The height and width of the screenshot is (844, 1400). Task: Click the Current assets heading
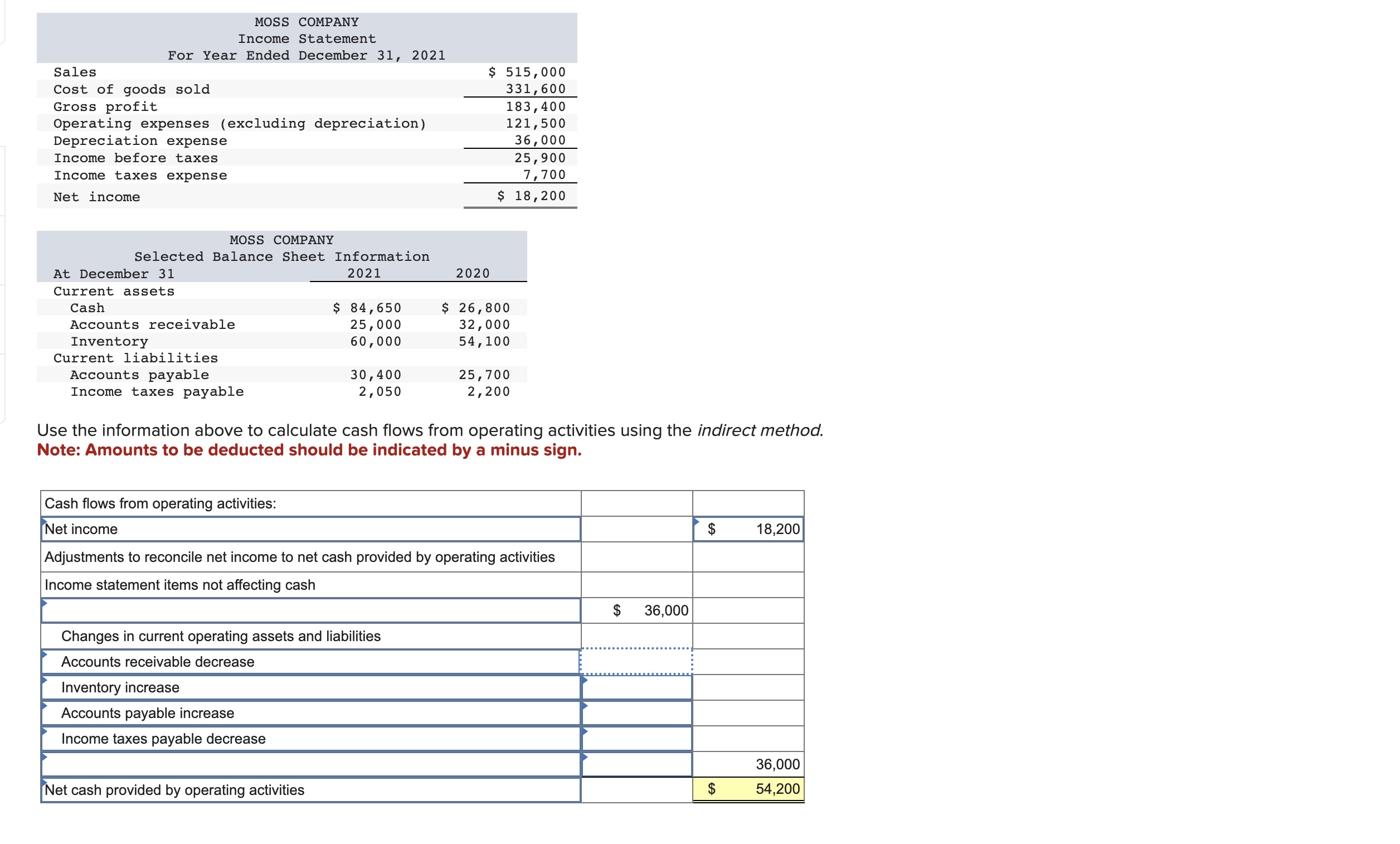tap(114, 291)
